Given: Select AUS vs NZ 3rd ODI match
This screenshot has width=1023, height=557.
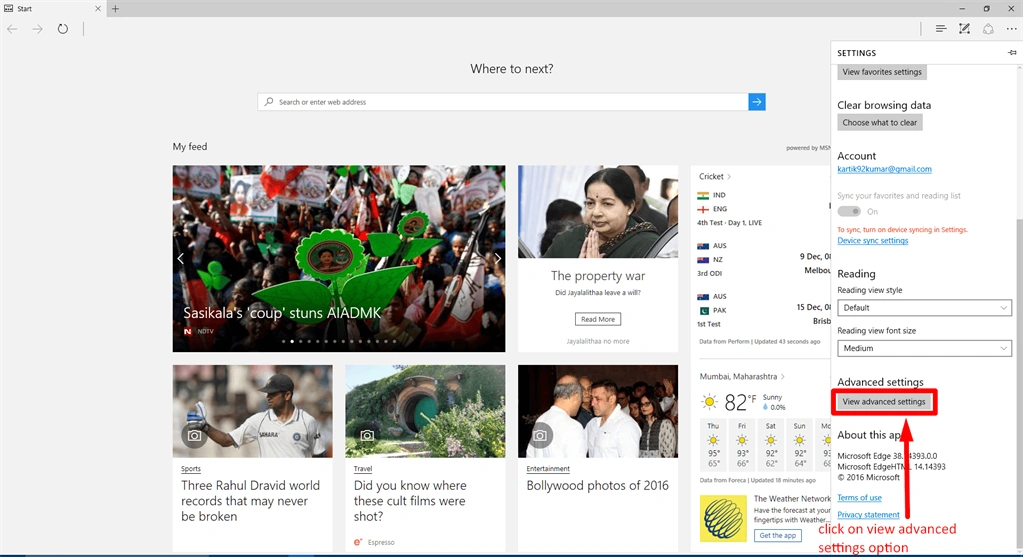Looking at the screenshot, I should tap(763, 260).
